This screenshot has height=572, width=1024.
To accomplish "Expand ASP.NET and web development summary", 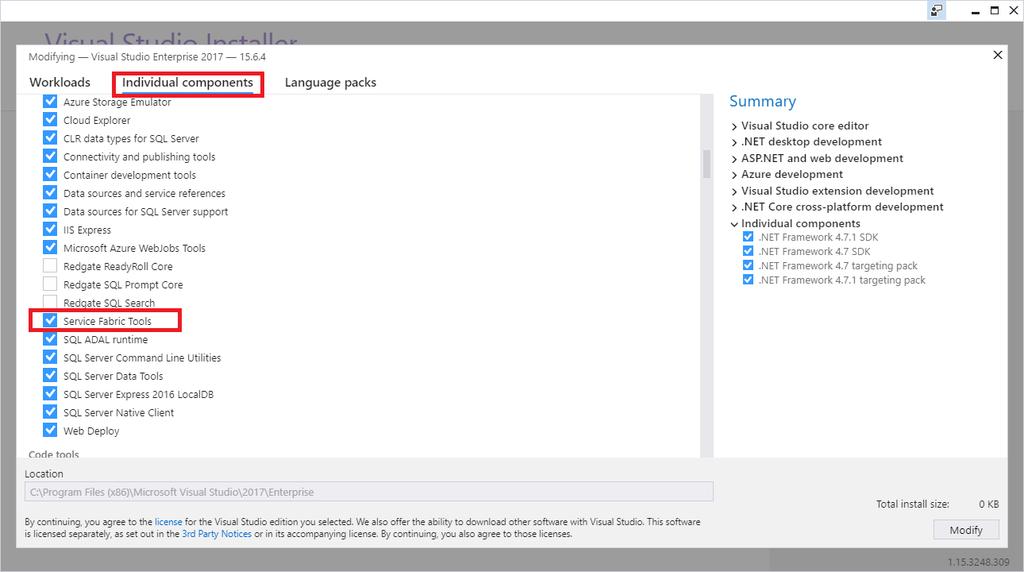I will [734, 159].
